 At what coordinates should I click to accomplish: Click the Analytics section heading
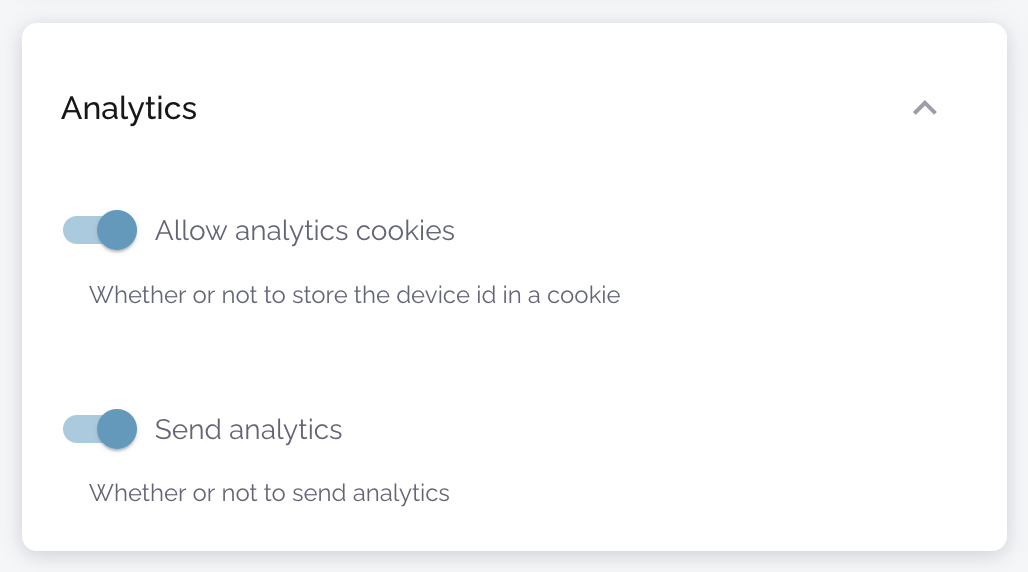coord(129,108)
